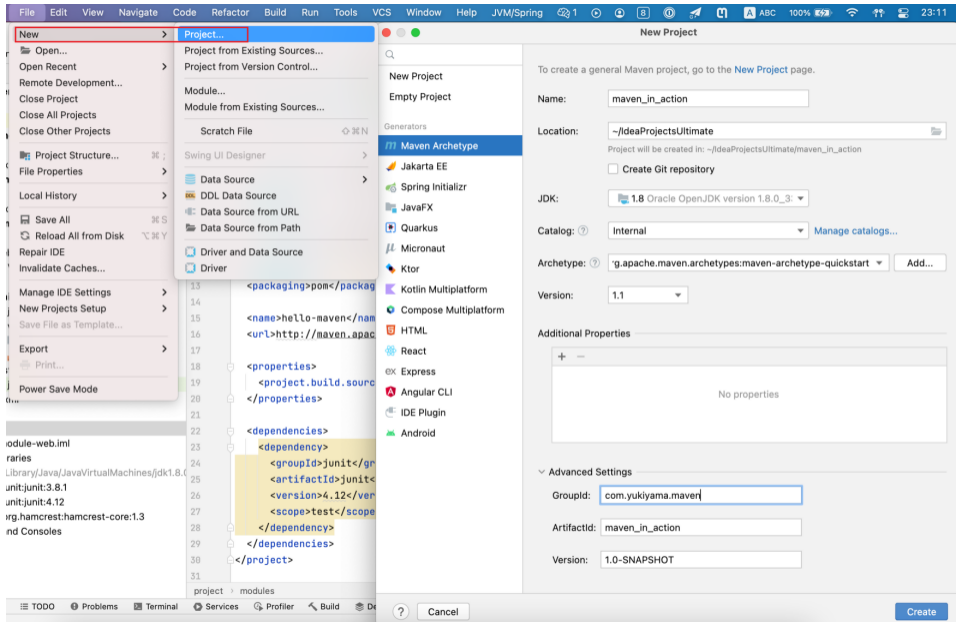
Task: Select Empty Project in the list
Action: (450, 97)
